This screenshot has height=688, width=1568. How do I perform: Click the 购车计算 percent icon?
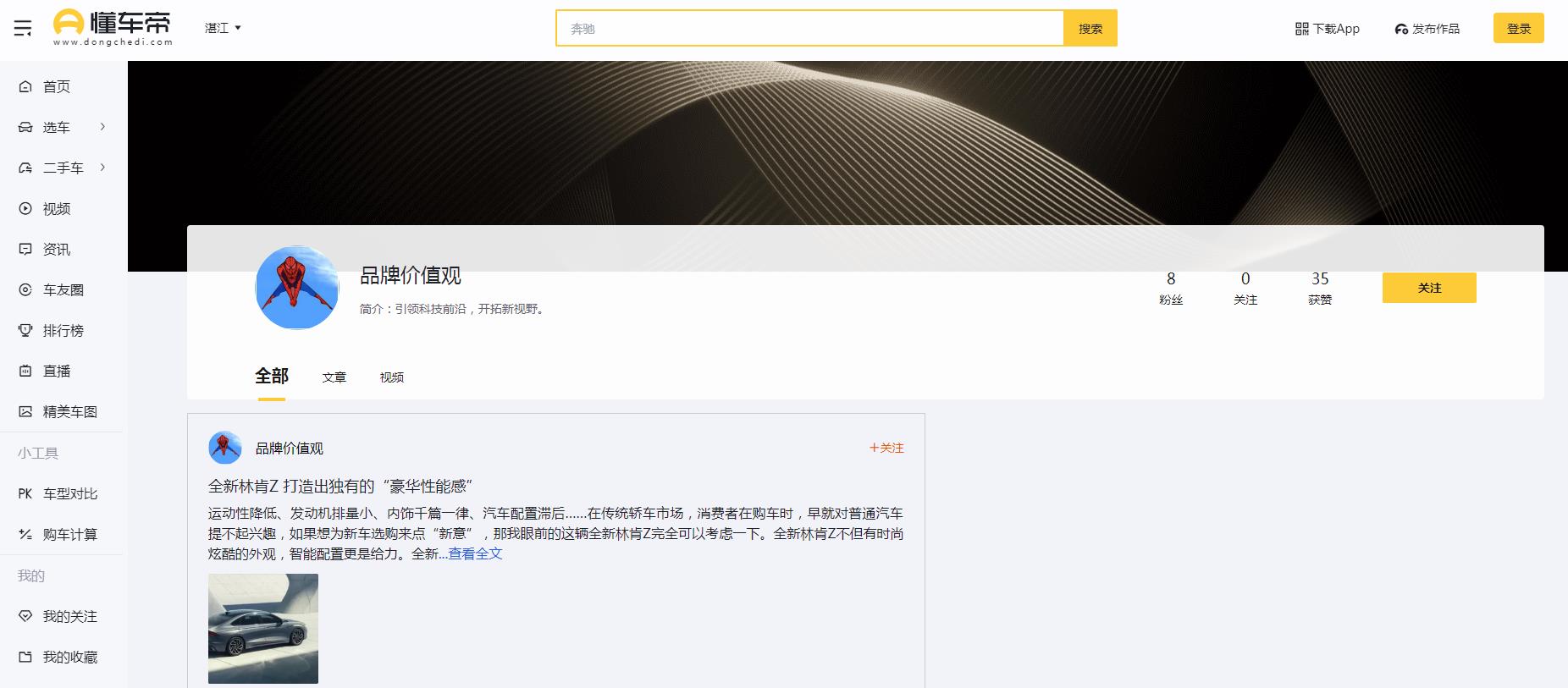(25, 534)
